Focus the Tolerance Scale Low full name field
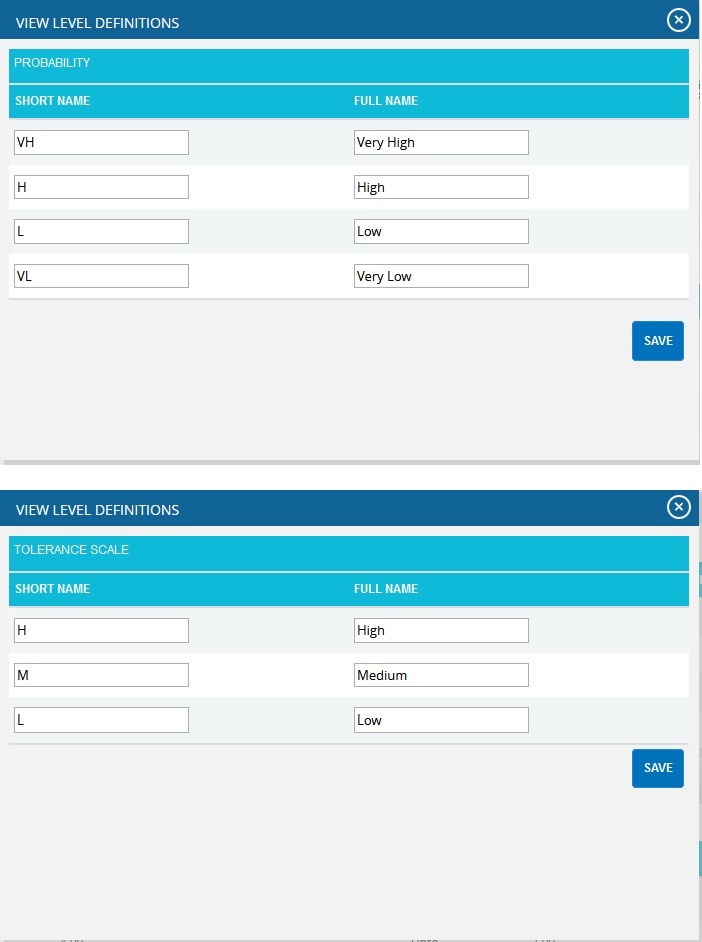This screenshot has height=942, width=702. tap(441, 720)
